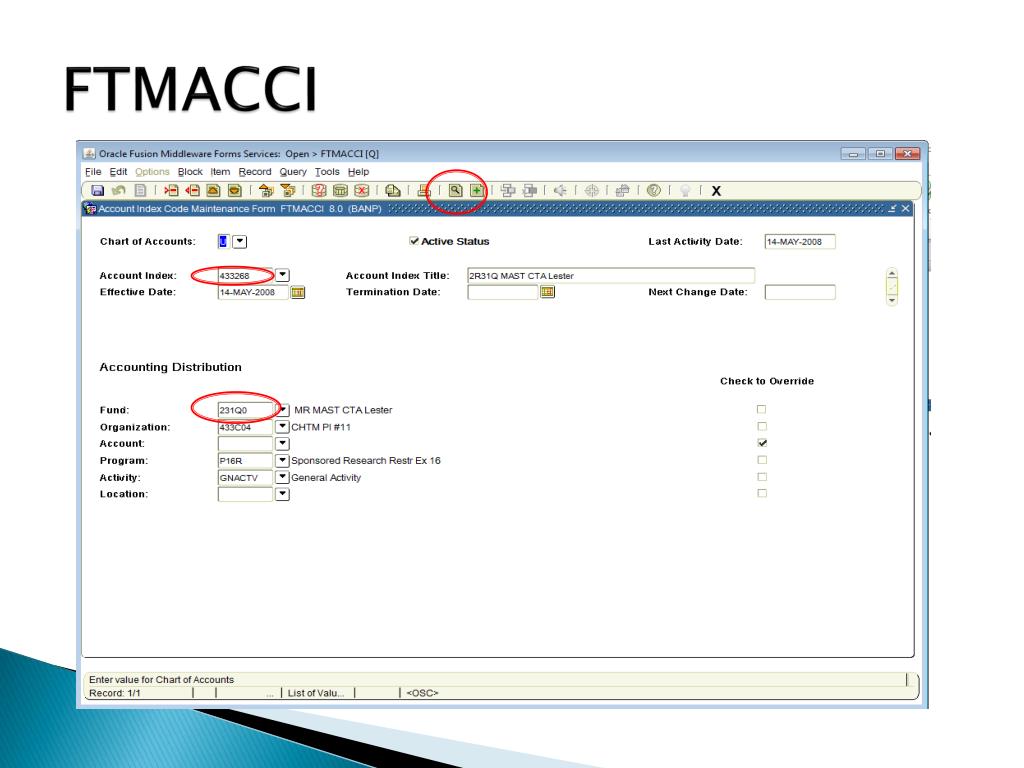Minimize the inner FTMACCI form window

[892, 208]
